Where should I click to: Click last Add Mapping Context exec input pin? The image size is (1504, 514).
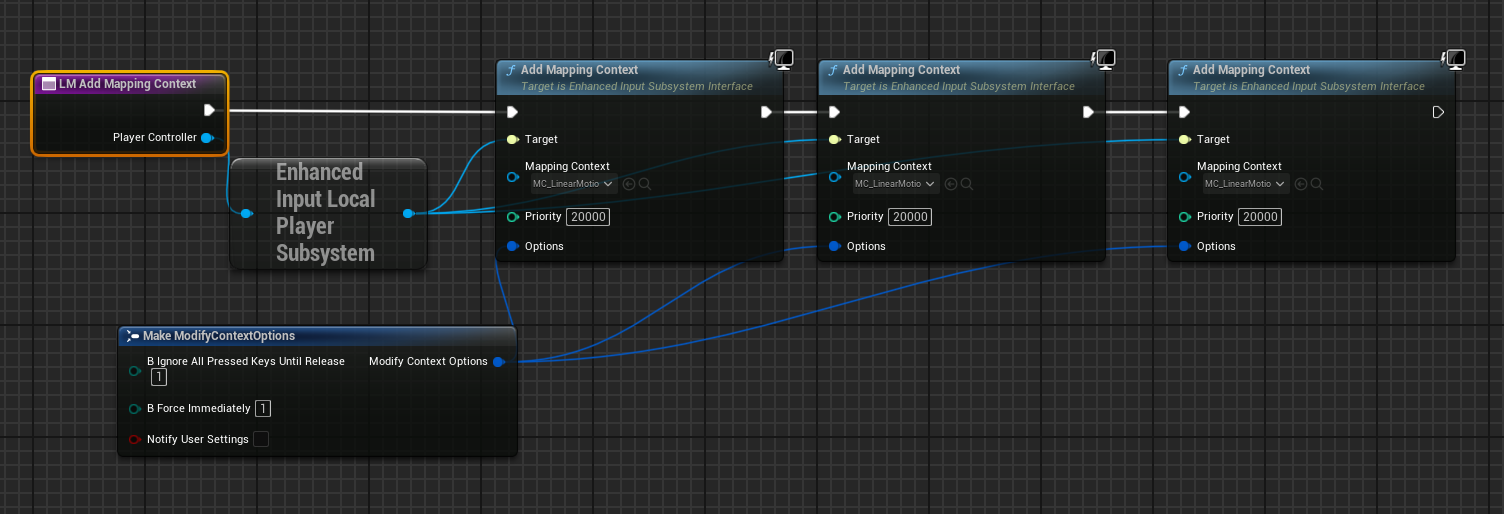point(1184,112)
